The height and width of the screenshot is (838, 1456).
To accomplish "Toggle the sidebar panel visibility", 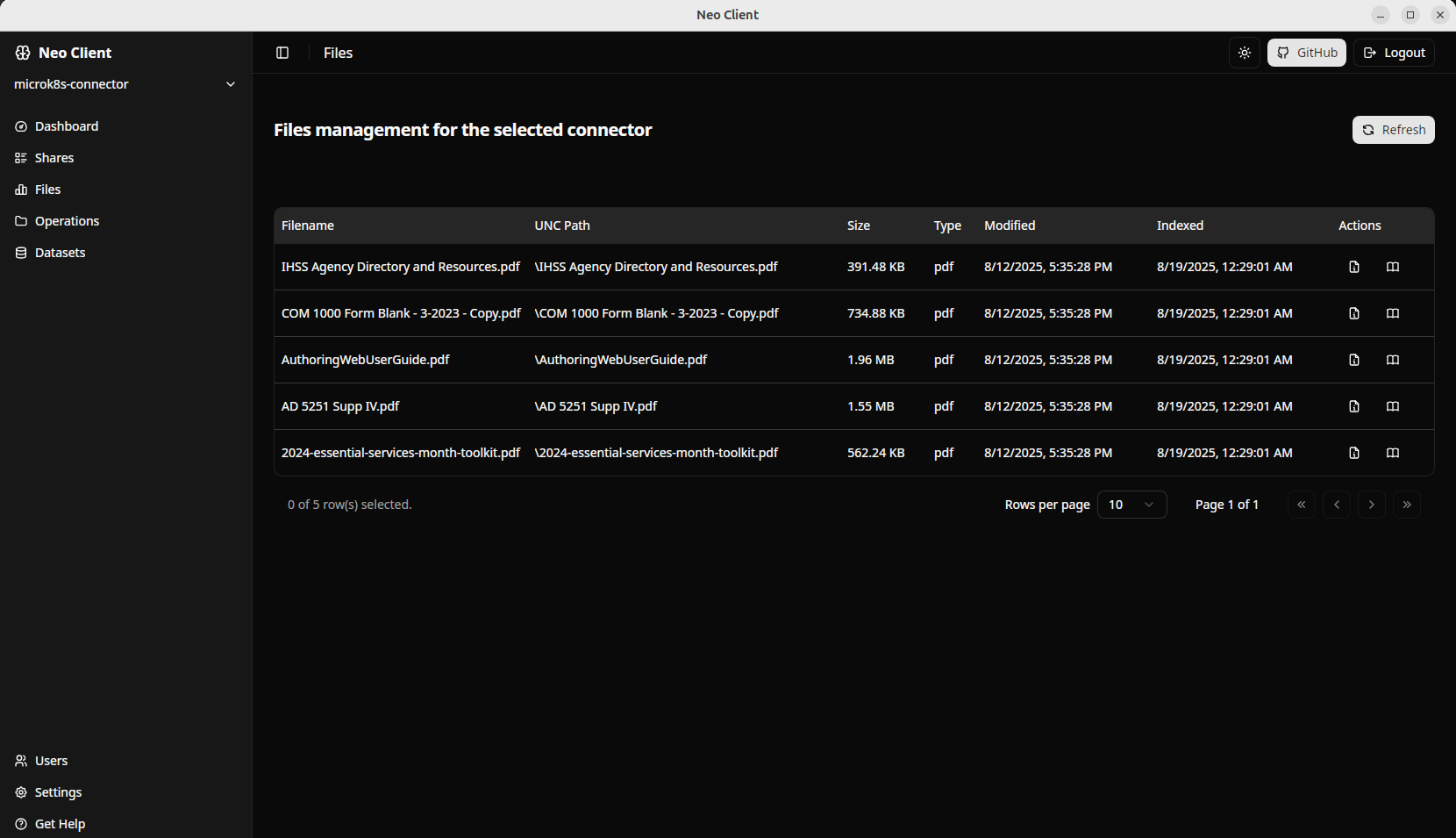I will pos(282,53).
